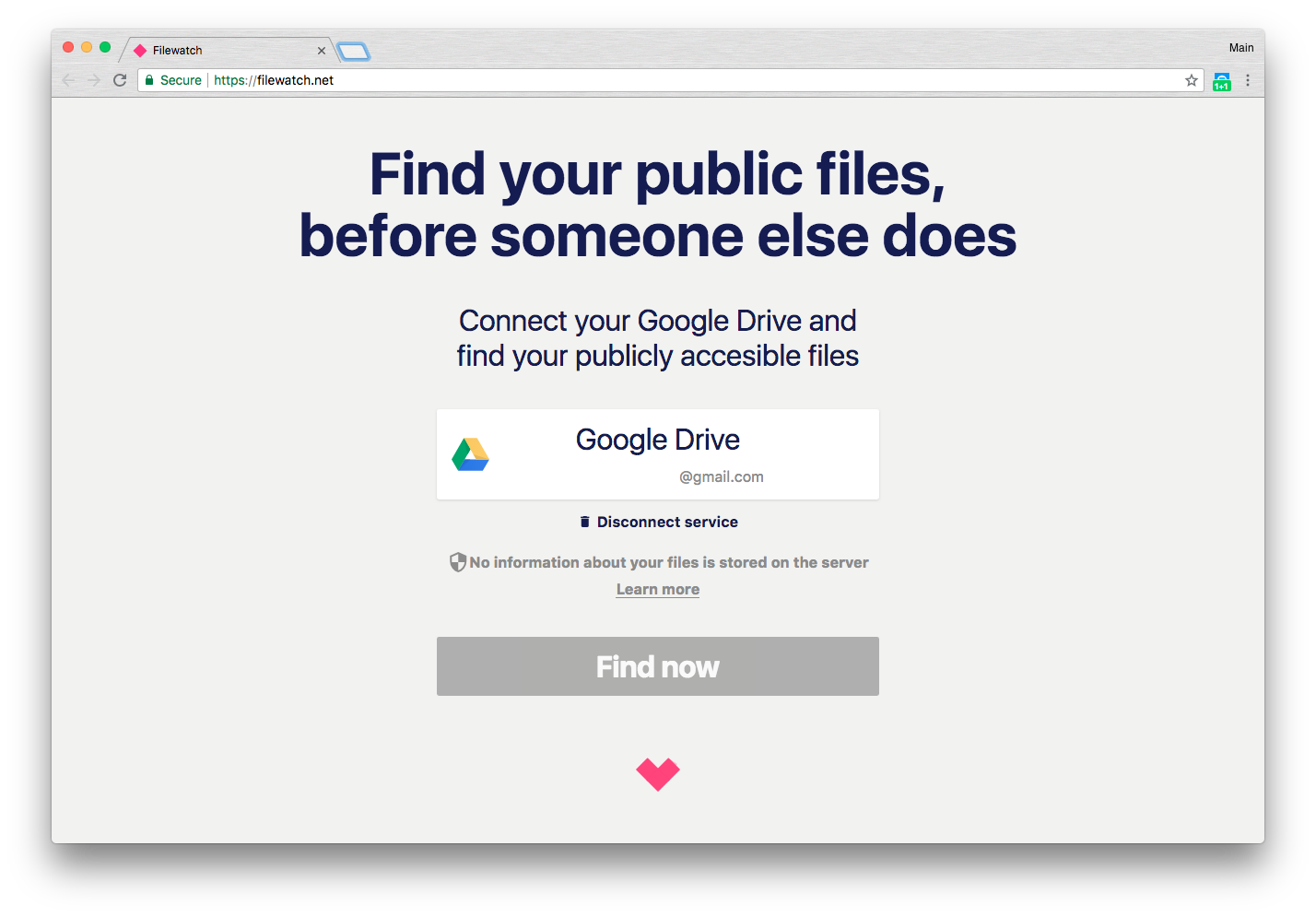Click the address bar showing filewatch.net
Viewport: 1316px width, 917px height.
tap(670, 80)
